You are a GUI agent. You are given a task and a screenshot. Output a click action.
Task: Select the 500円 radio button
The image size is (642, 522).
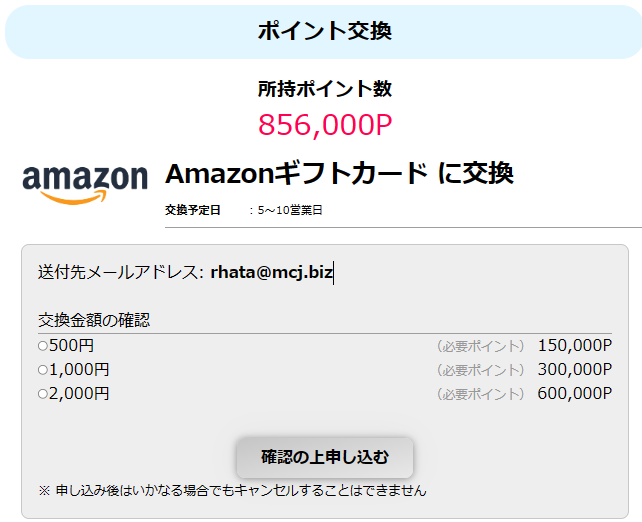tap(43, 346)
